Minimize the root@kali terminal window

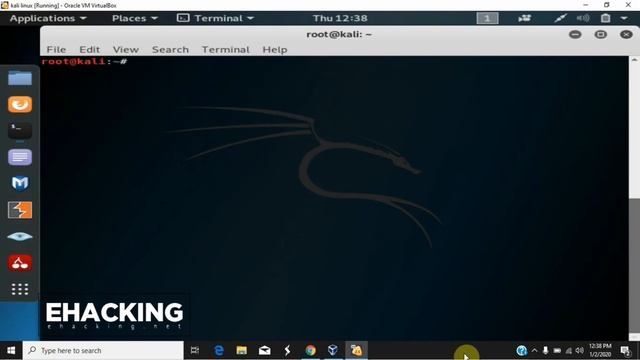pyautogui.click(x=575, y=35)
